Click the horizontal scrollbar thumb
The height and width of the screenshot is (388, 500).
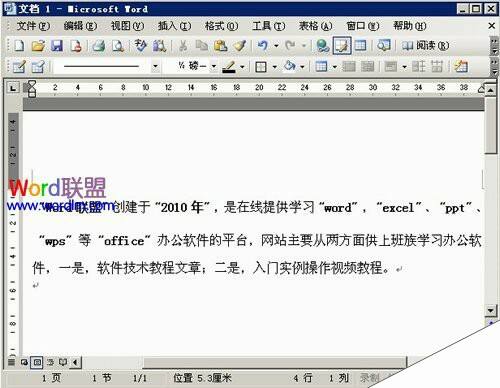pos(275,362)
